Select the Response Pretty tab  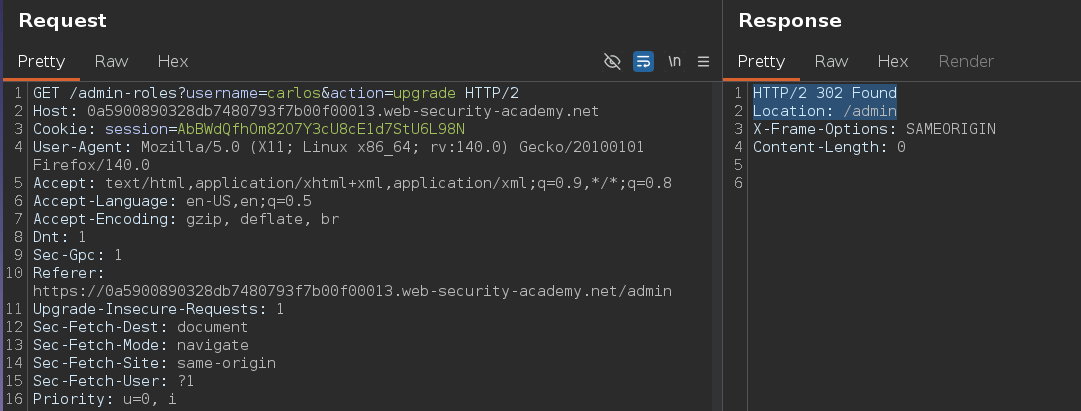click(x=761, y=61)
